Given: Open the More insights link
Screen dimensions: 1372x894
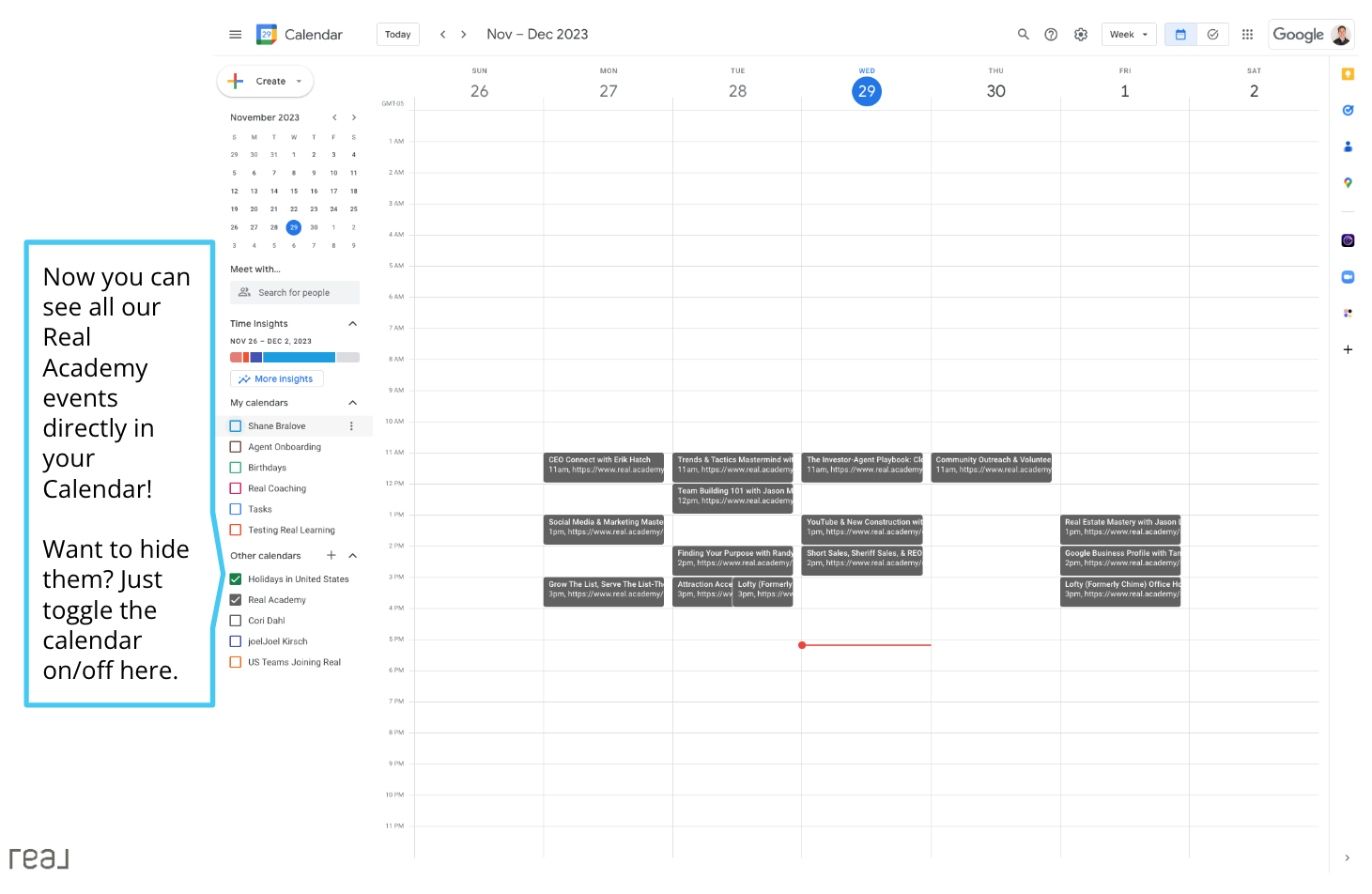Looking at the screenshot, I should click(276, 378).
